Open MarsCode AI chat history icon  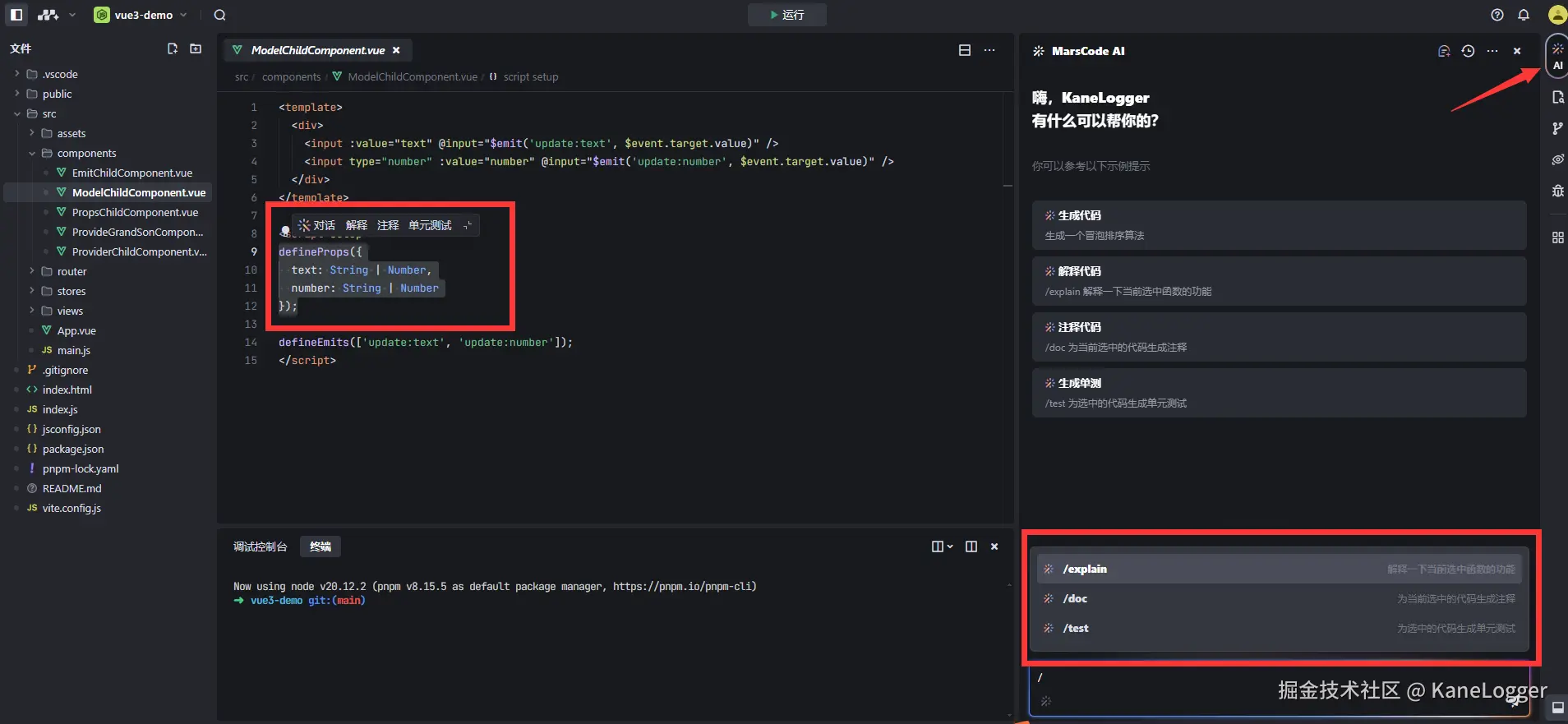click(1468, 51)
